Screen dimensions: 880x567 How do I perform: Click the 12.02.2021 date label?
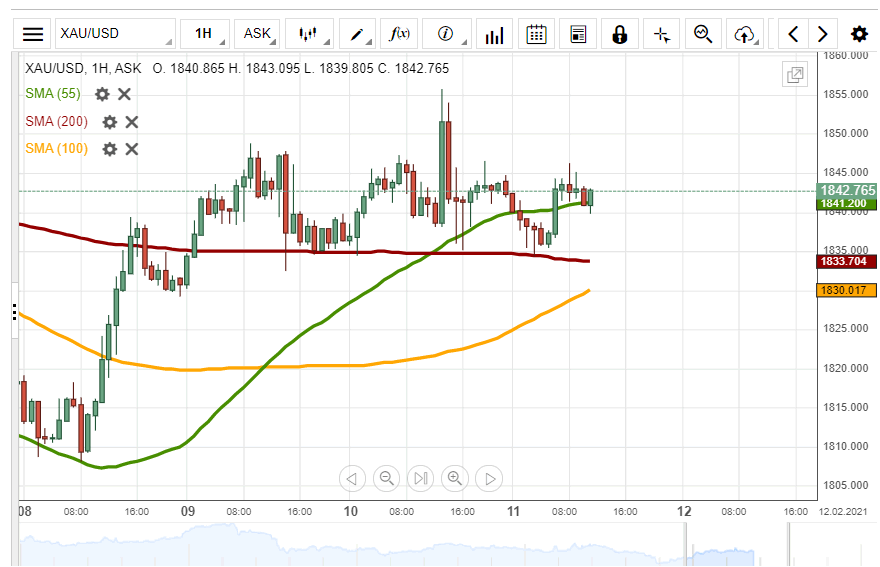(x=843, y=511)
